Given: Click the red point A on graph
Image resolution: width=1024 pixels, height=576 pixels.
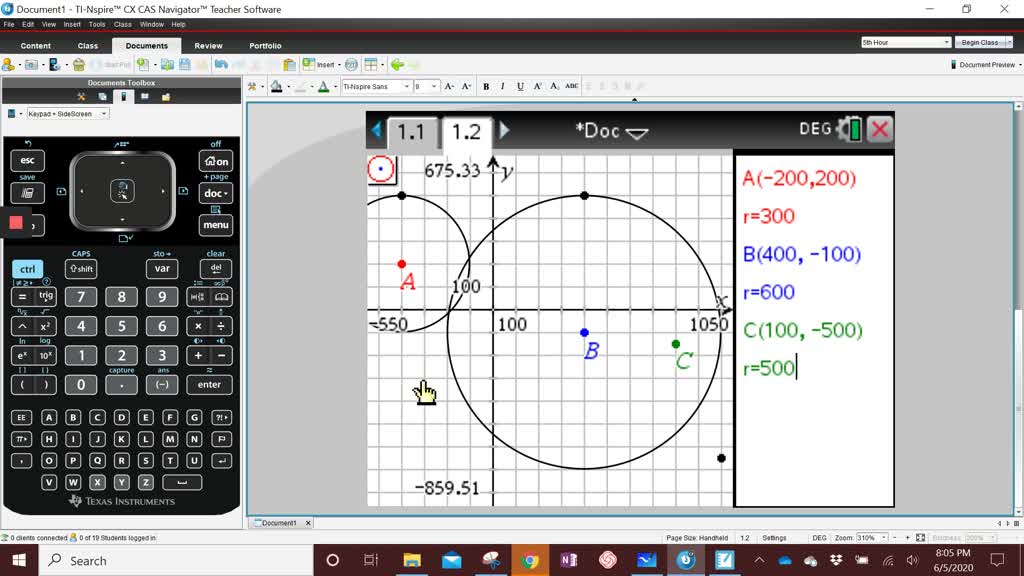Looking at the screenshot, I should (x=402, y=264).
